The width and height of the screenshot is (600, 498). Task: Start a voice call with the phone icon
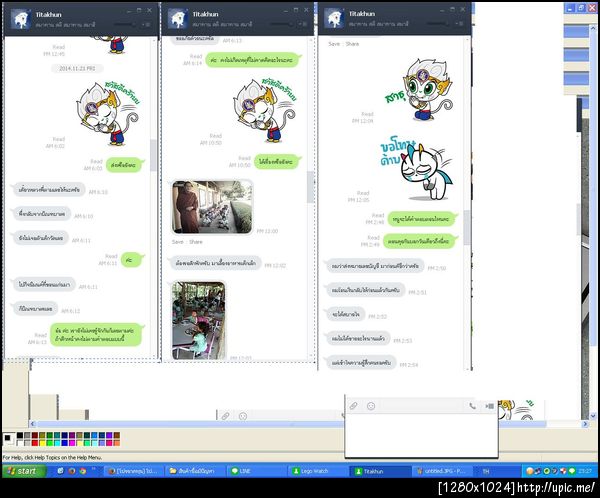pyautogui.click(x=472, y=406)
